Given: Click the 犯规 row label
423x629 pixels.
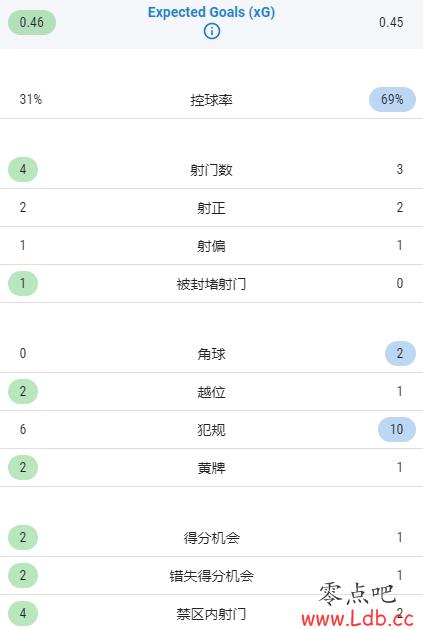Looking at the screenshot, I should [x=212, y=430].
